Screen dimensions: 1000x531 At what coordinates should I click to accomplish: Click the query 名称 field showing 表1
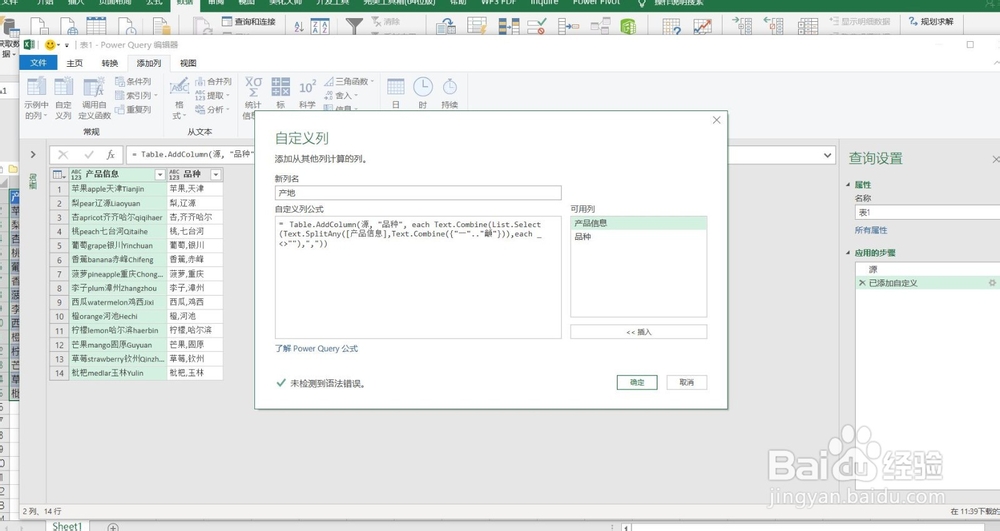pyautogui.click(x=927, y=212)
